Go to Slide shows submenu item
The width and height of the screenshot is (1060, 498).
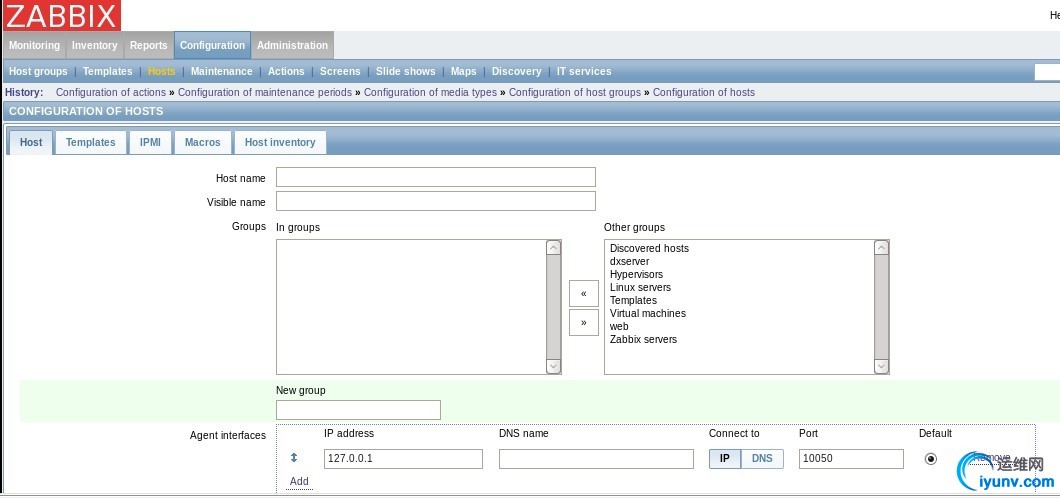(406, 72)
